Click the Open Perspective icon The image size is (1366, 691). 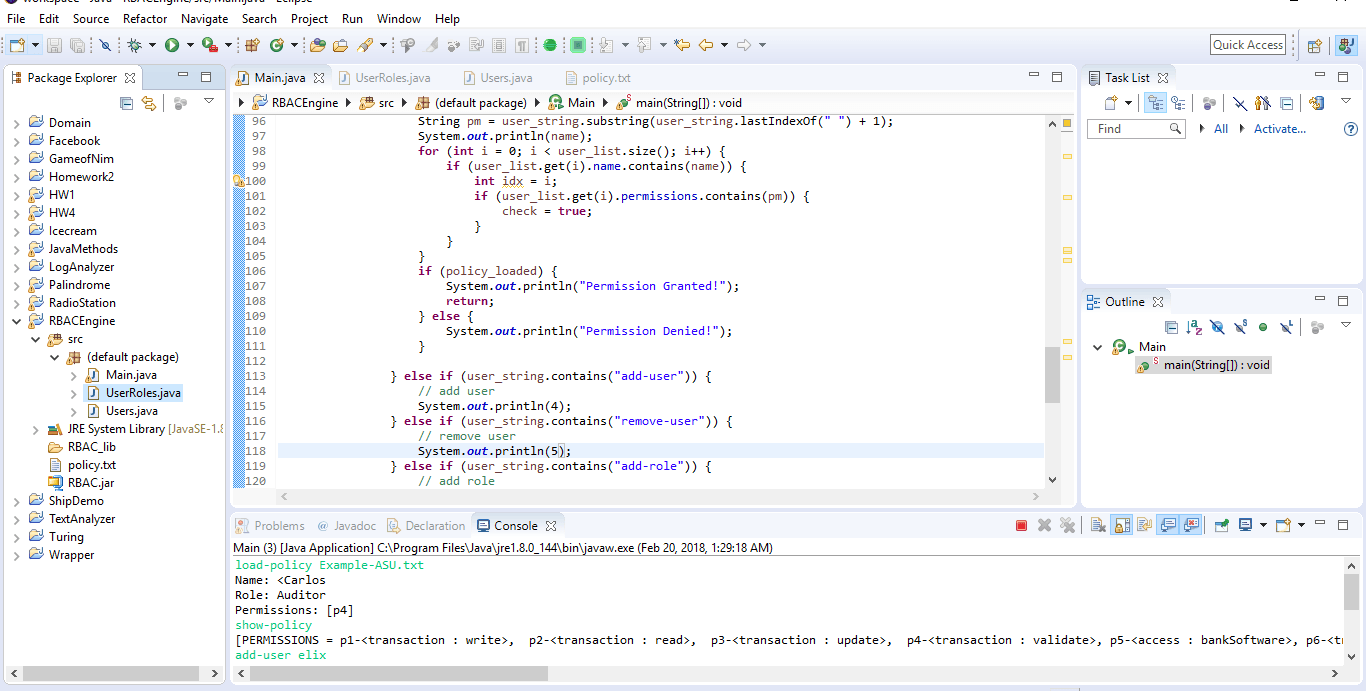coord(1315,45)
